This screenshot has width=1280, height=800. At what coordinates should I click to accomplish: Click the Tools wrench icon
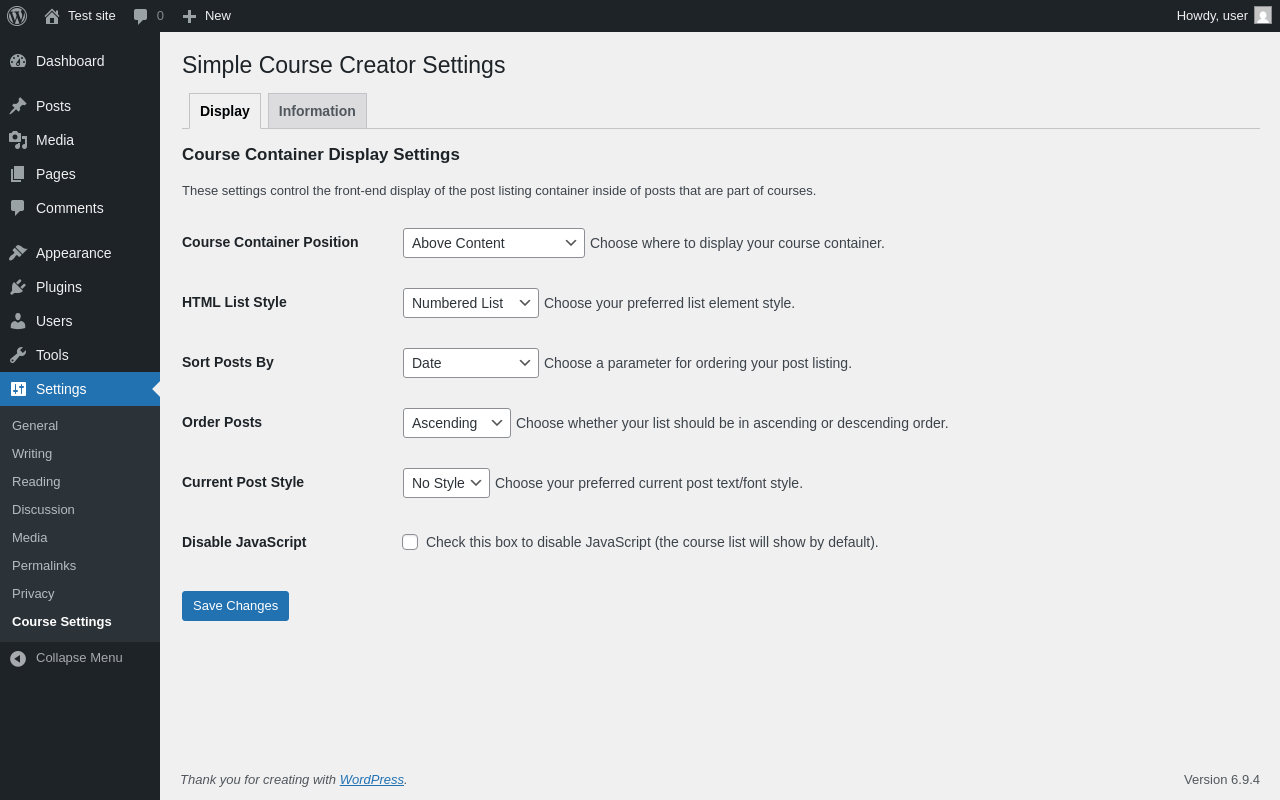pyautogui.click(x=18, y=355)
